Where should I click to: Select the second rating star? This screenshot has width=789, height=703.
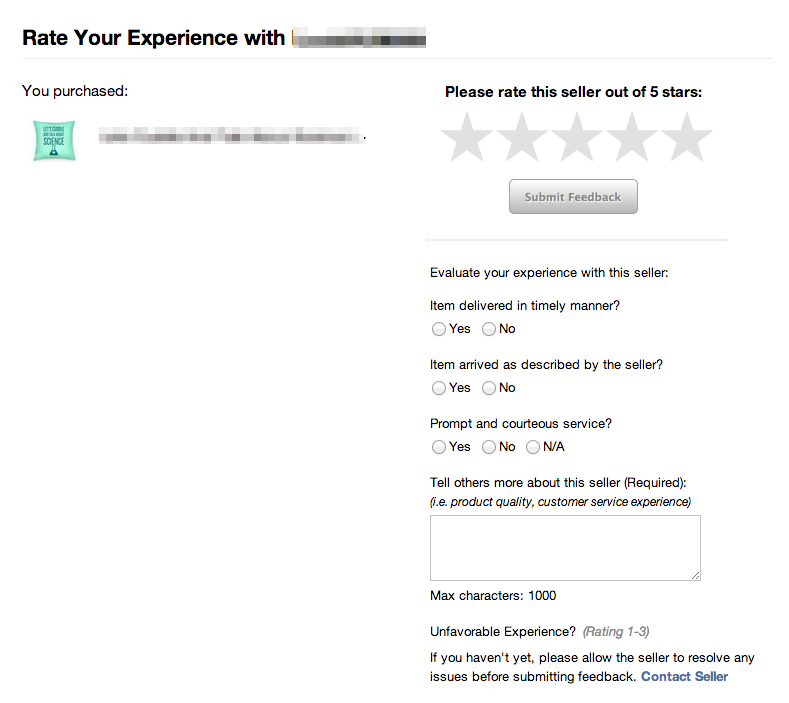click(x=522, y=137)
